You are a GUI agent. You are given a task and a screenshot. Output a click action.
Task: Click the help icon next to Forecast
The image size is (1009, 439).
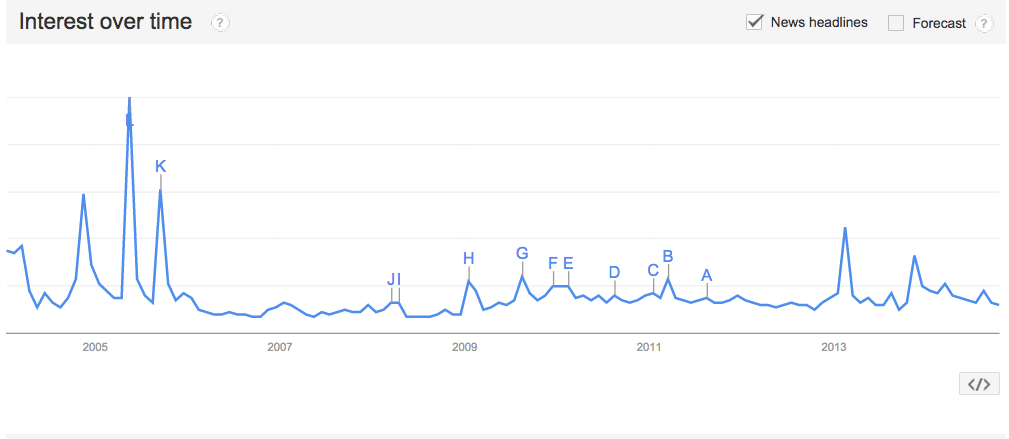pos(984,23)
